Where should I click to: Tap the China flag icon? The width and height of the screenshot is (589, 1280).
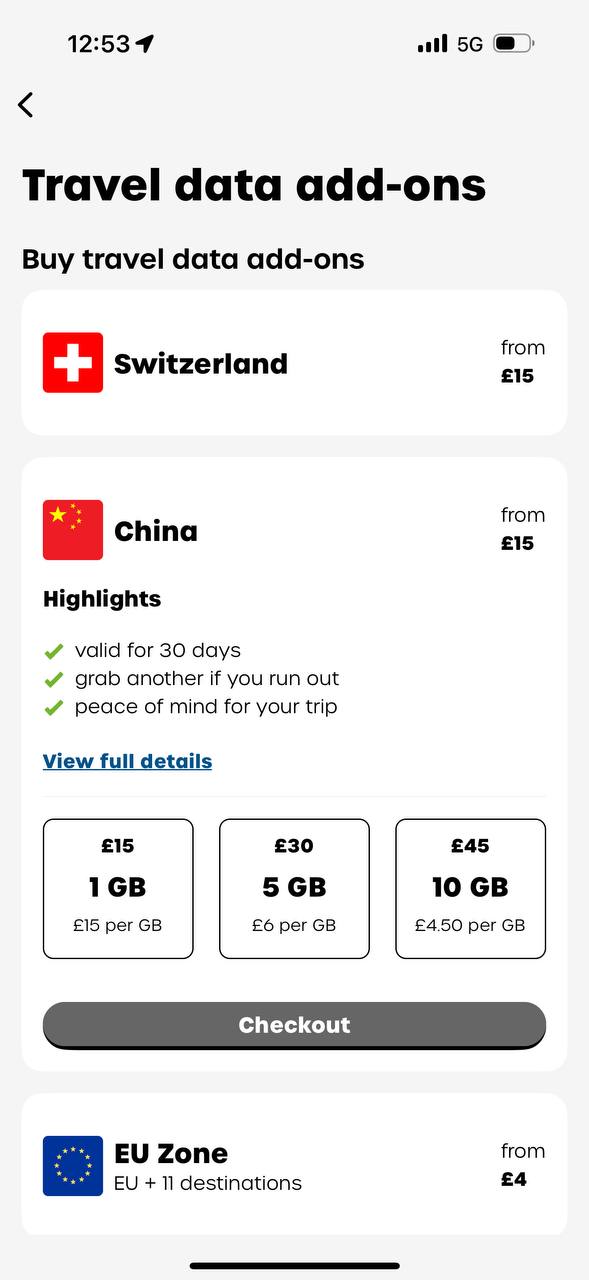(73, 530)
